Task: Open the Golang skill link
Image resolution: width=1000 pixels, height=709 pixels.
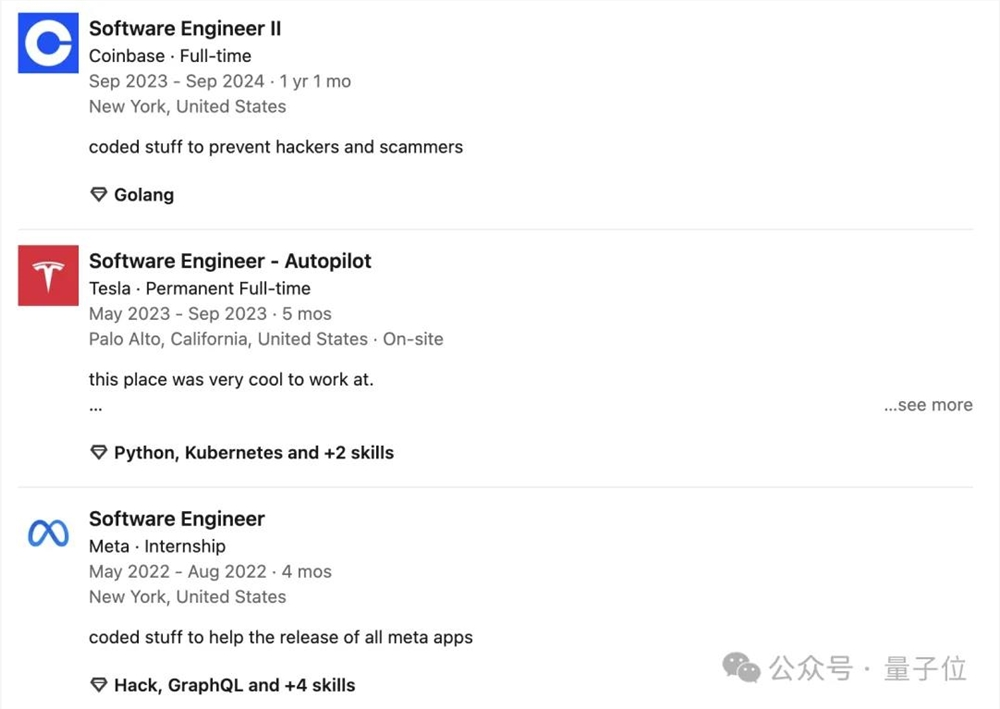Action: [144, 195]
